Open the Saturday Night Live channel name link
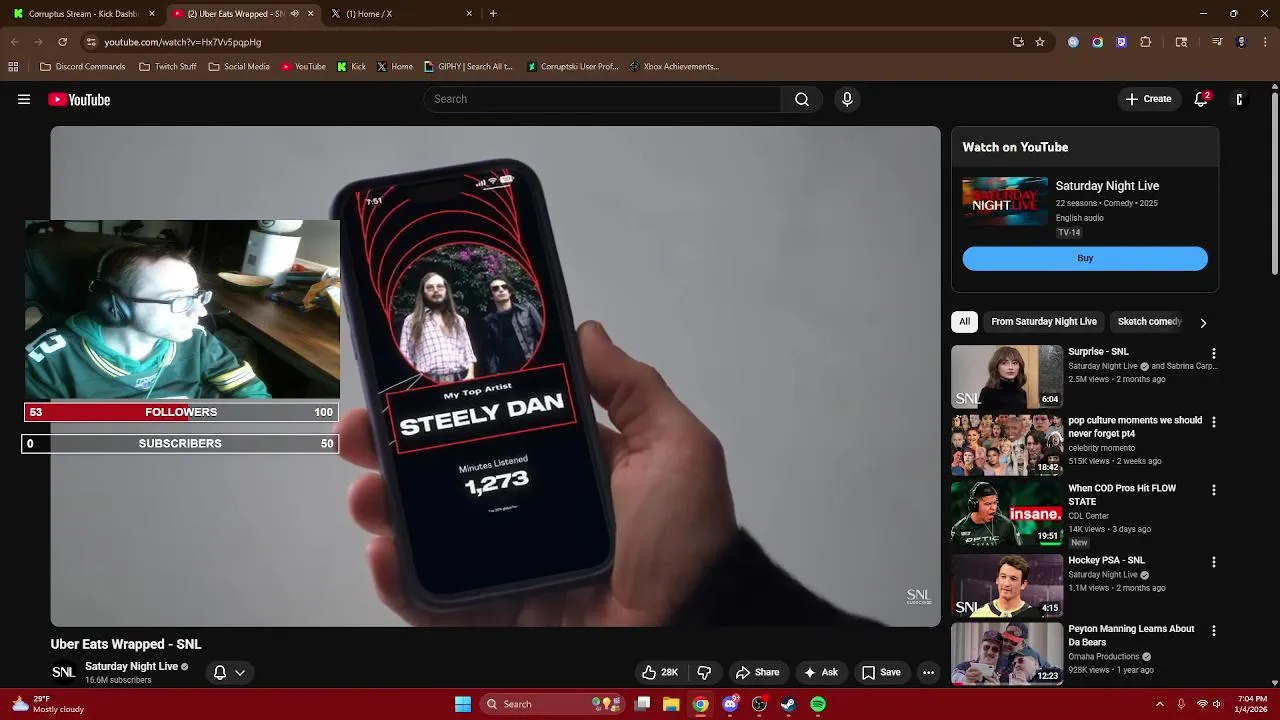The height and width of the screenshot is (720, 1280). point(131,667)
